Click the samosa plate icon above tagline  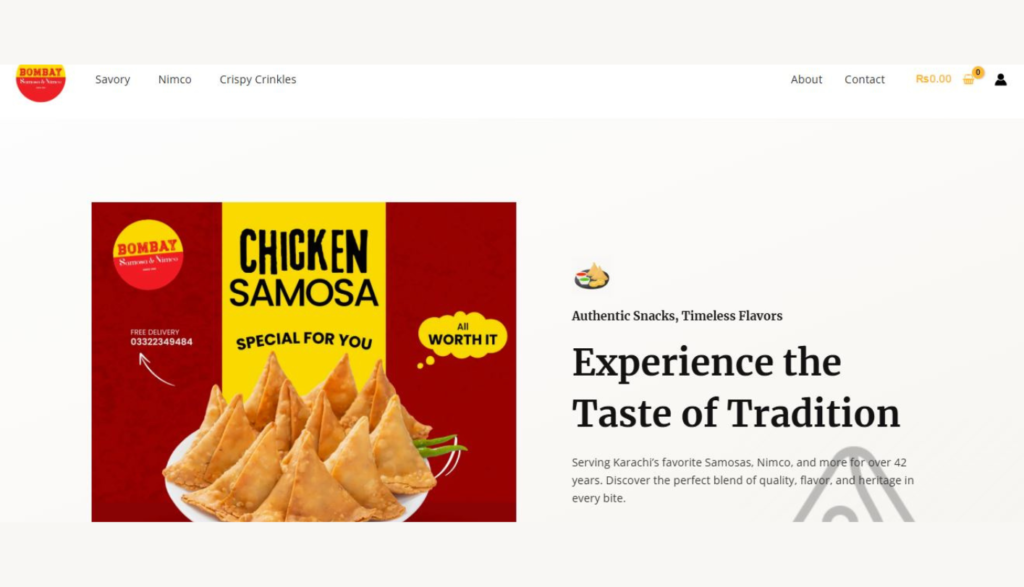click(x=592, y=276)
